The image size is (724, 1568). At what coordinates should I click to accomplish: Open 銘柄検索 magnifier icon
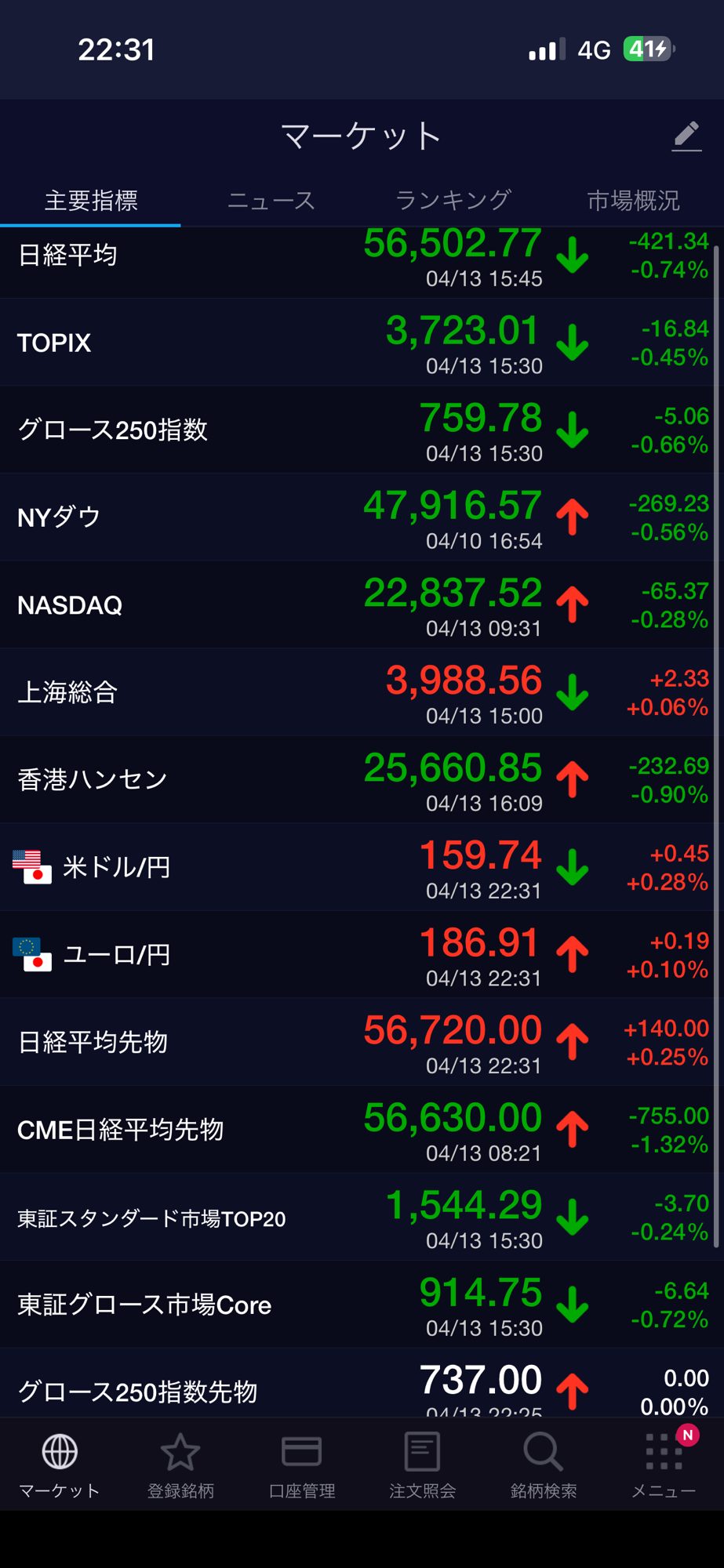coord(543,1452)
